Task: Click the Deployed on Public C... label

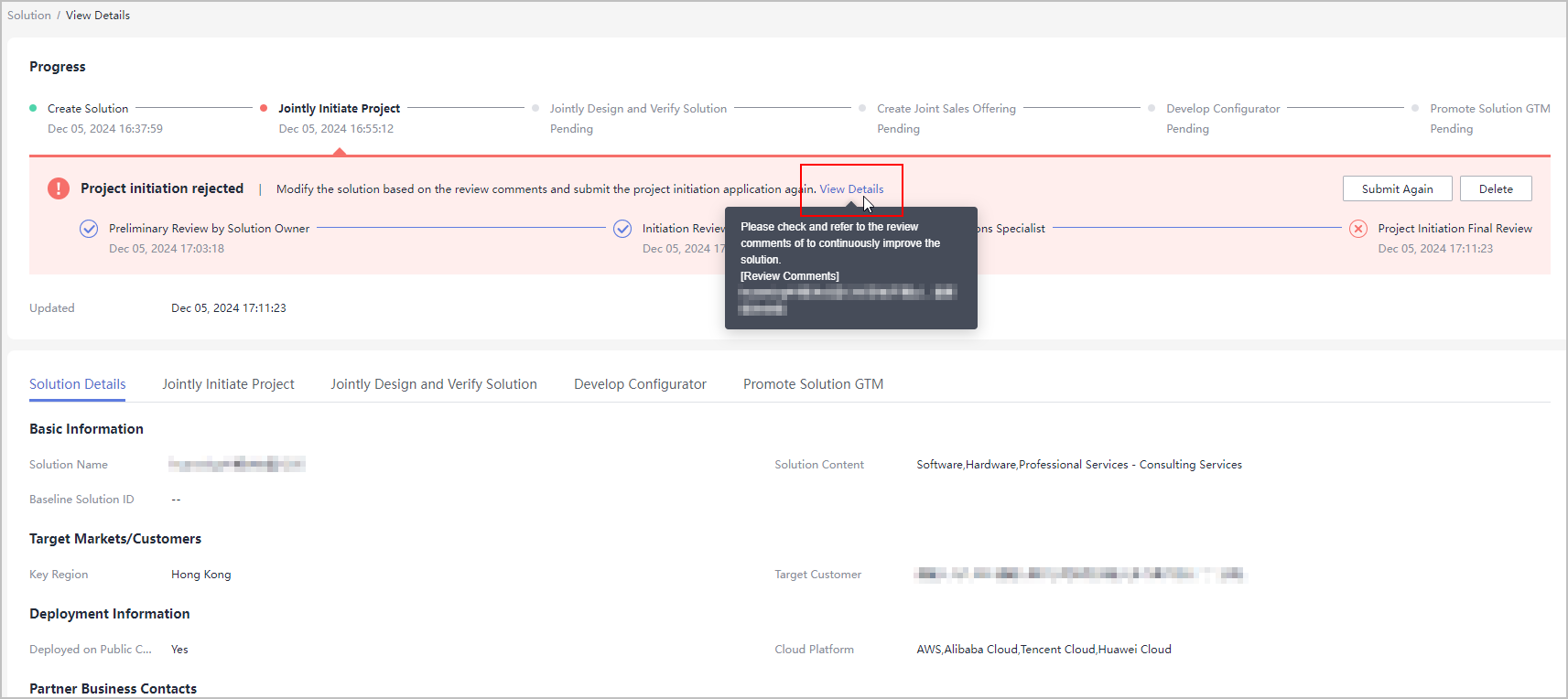Action: 91,650
